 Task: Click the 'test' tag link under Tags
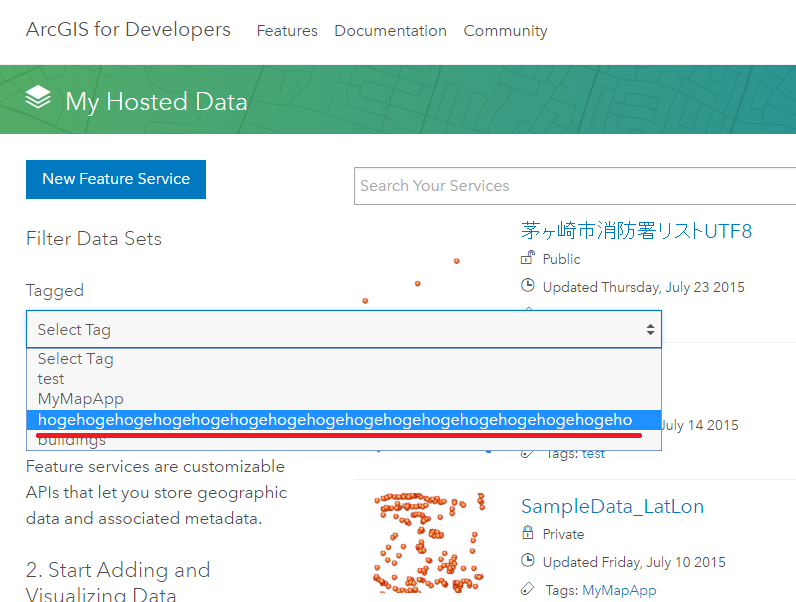pyautogui.click(x=593, y=453)
